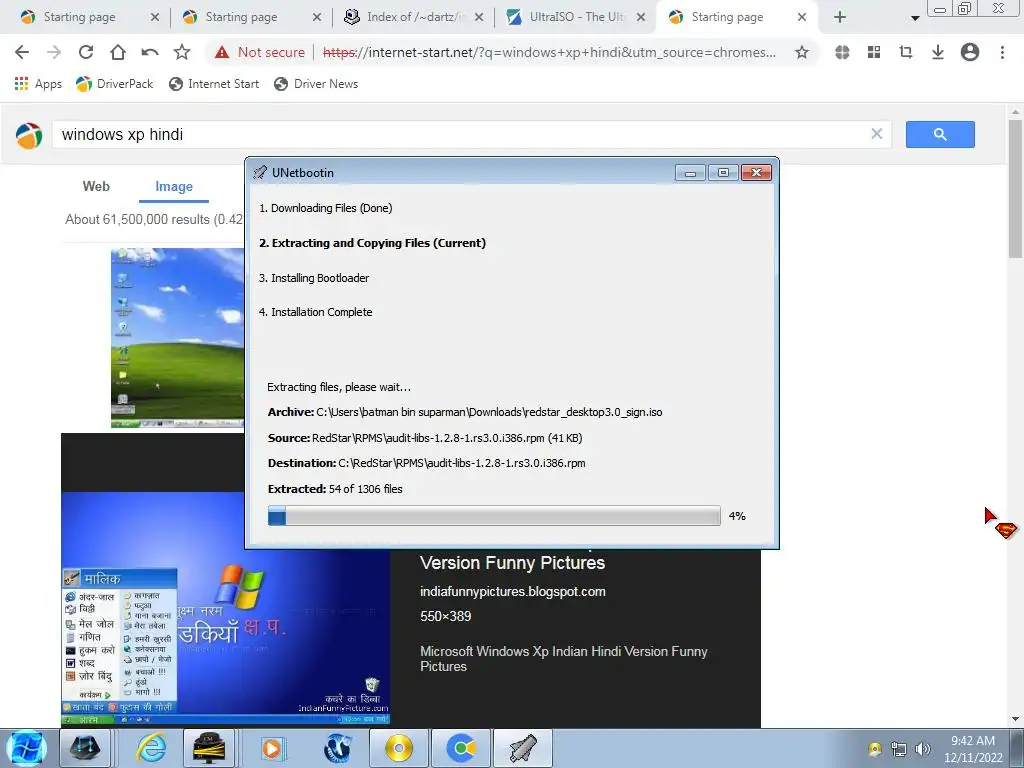Click the Internet Start logo beside search box
Screen dimensions: 1024x768
29,135
